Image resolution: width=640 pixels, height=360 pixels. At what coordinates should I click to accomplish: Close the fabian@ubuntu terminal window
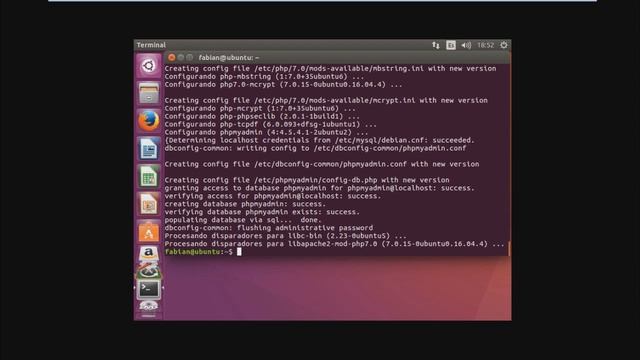171,58
